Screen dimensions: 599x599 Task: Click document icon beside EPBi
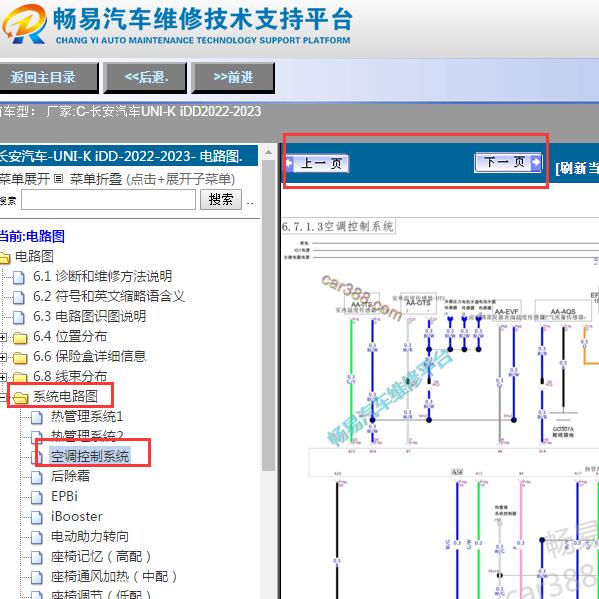[37, 497]
